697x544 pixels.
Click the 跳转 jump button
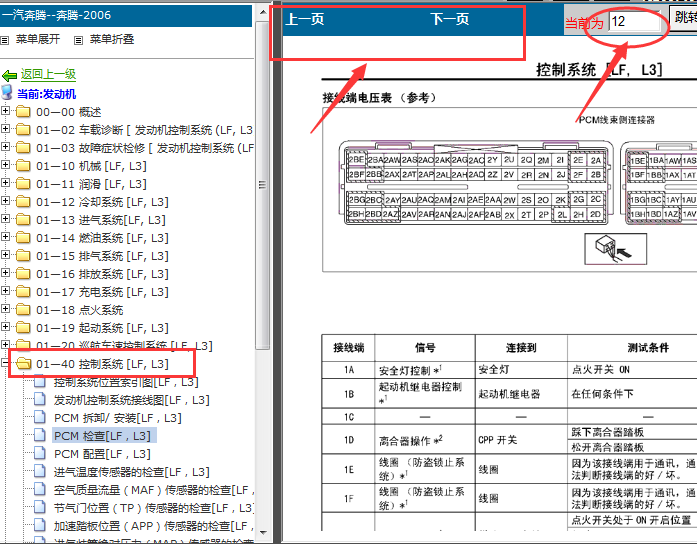(x=684, y=18)
